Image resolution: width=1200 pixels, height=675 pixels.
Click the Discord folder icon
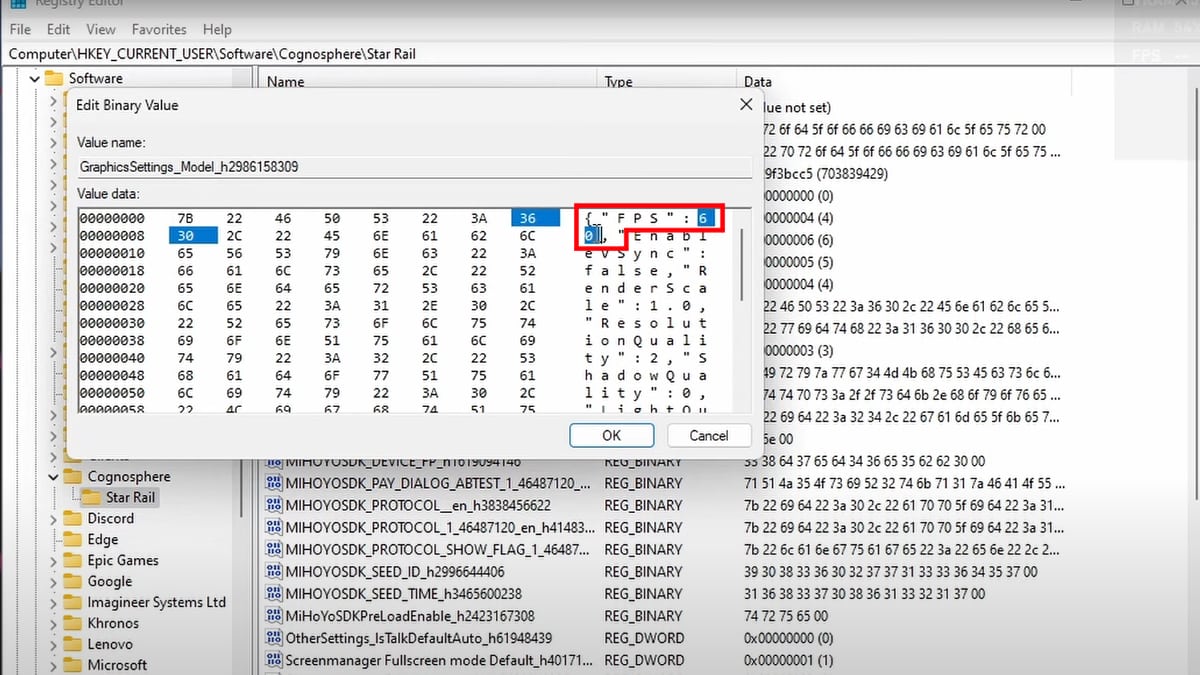72,519
